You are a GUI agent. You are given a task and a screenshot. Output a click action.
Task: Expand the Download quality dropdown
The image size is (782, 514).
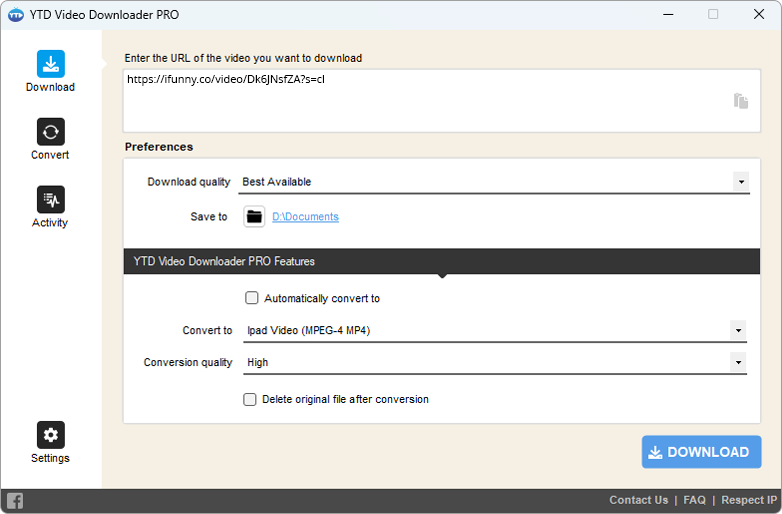[x=740, y=182]
